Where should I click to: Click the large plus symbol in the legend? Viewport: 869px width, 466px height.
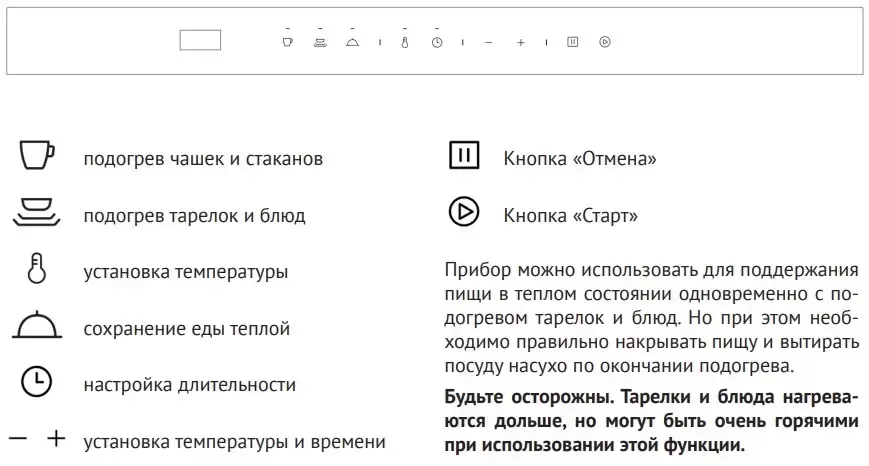point(56,439)
